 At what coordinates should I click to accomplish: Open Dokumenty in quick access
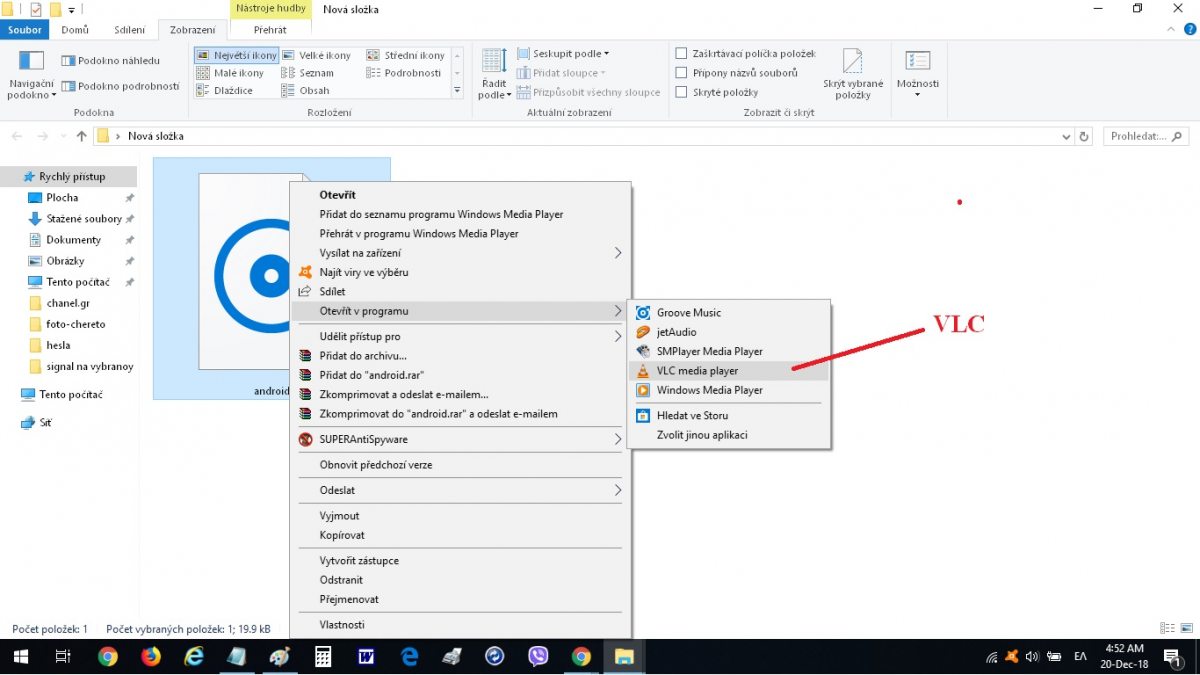[x=73, y=240]
